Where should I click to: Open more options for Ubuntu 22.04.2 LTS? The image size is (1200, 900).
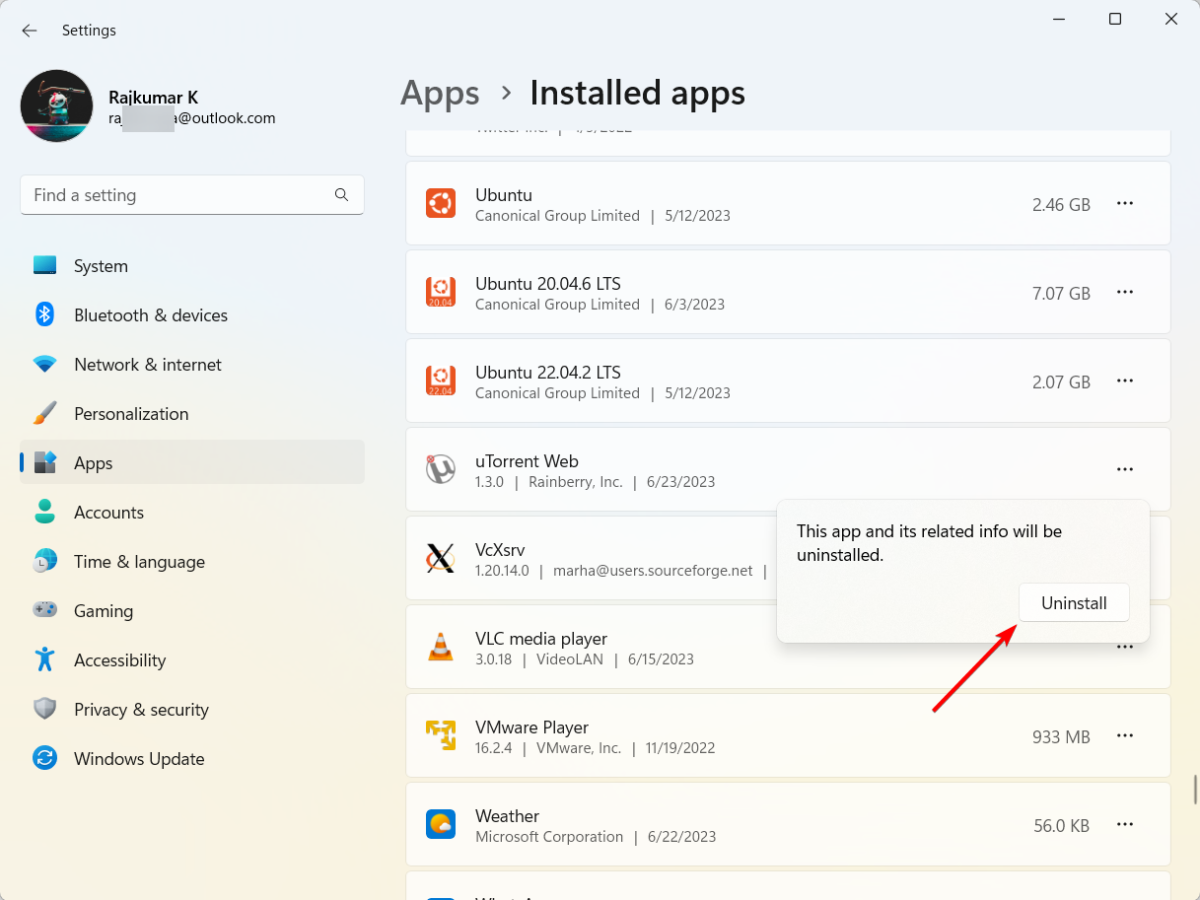[x=1125, y=380]
